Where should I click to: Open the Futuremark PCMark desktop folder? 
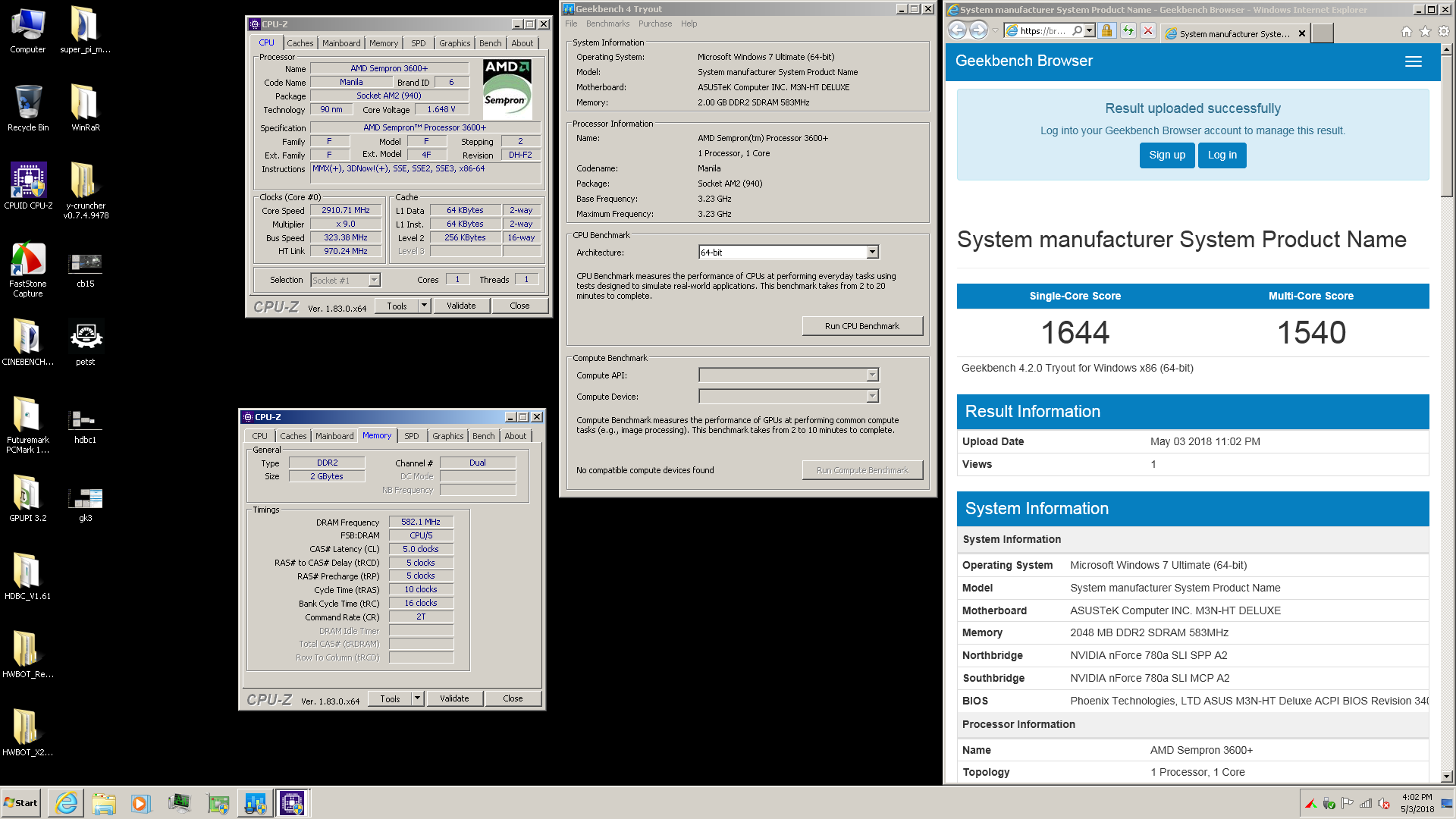tap(28, 425)
